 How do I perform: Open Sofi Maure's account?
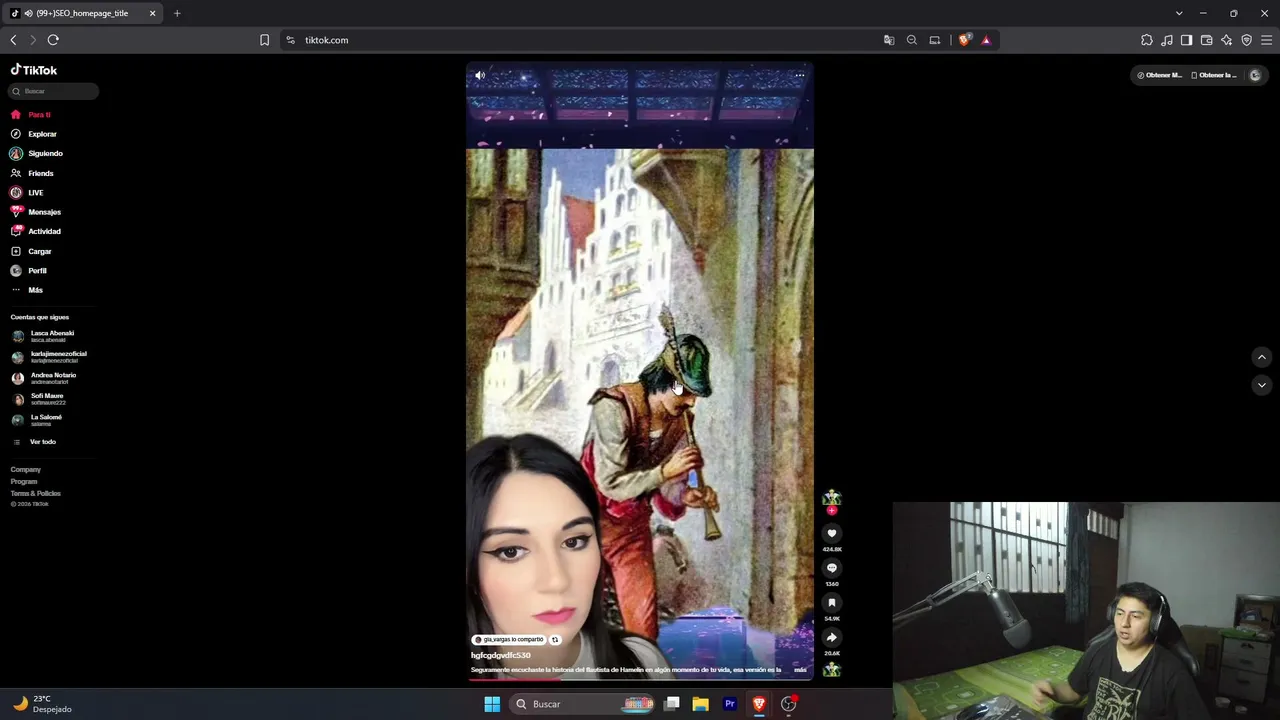point(47,399)
